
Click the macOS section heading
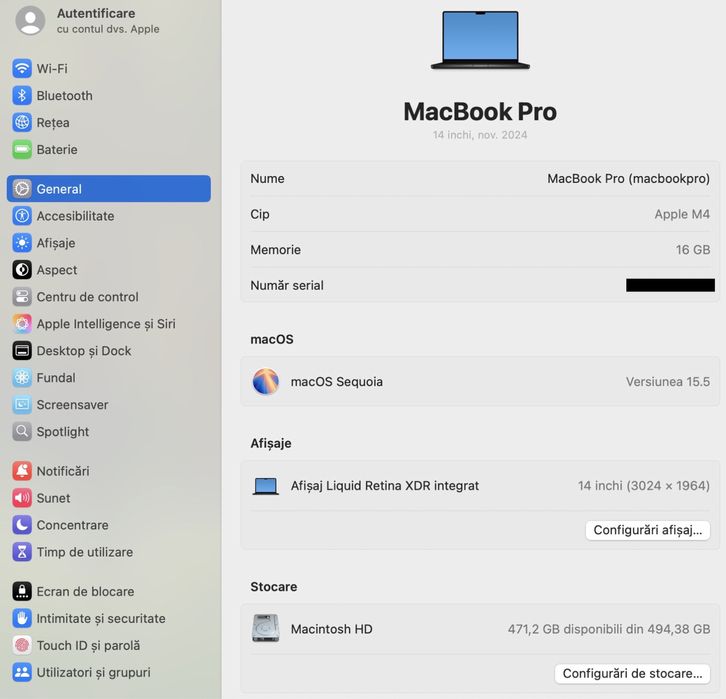pyautogui.click(x=272, y=339)
